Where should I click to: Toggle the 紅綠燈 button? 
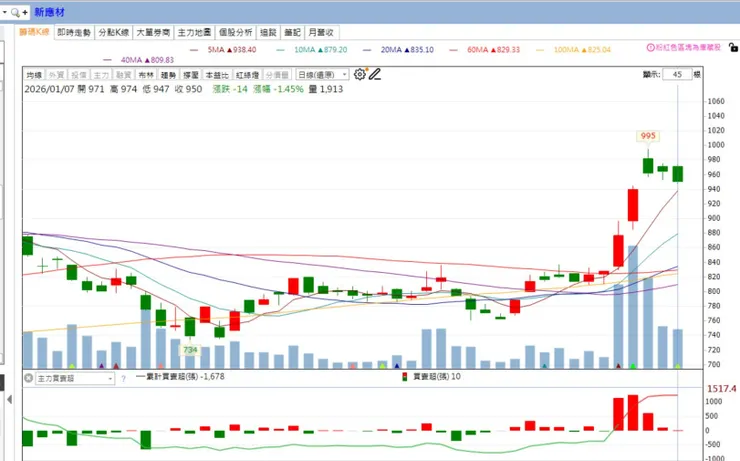247,75
